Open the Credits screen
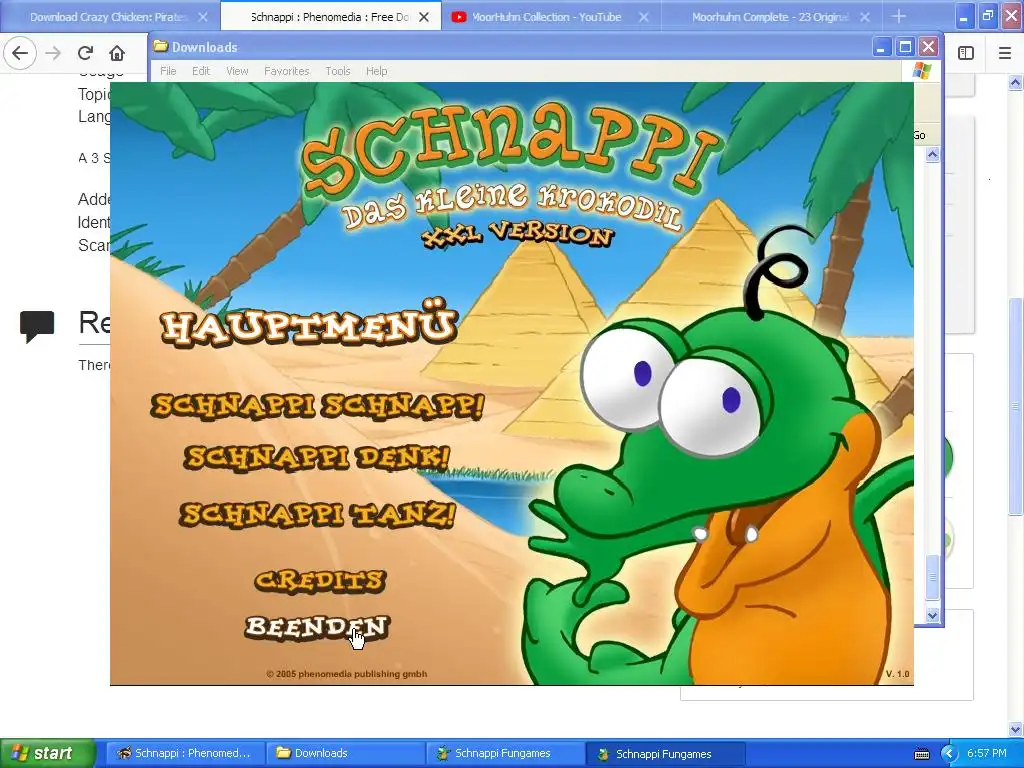Image resolution: width=1024 pixels, height=768 pixels. (320, 580)
